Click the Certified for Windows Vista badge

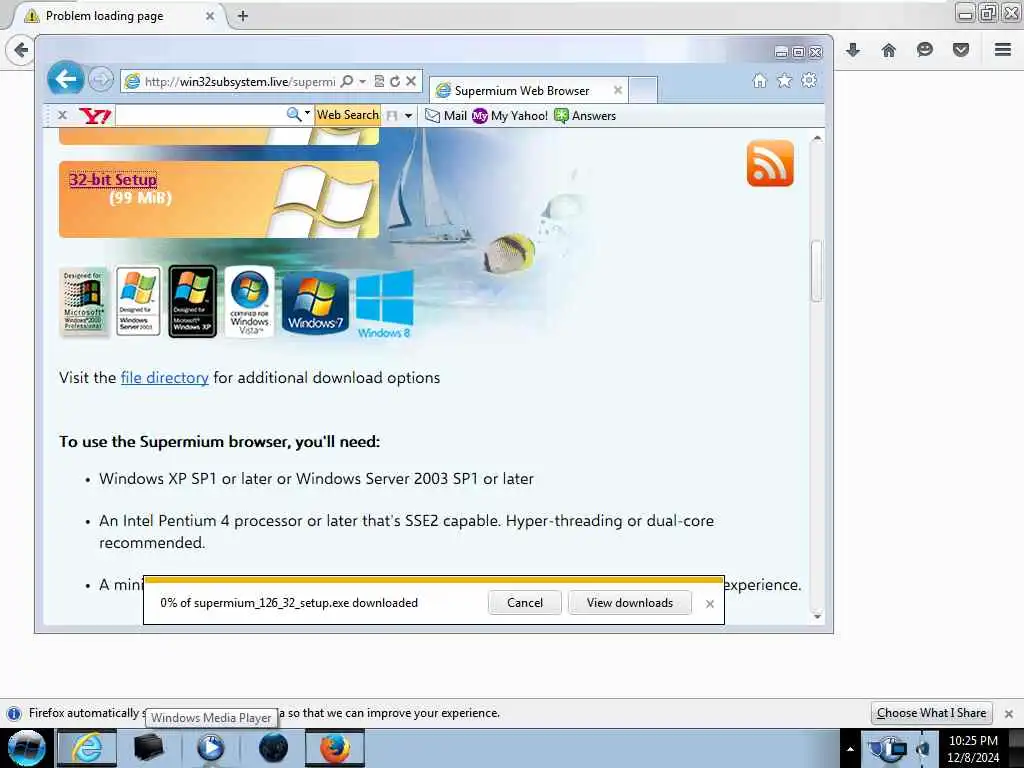(249, 301)
